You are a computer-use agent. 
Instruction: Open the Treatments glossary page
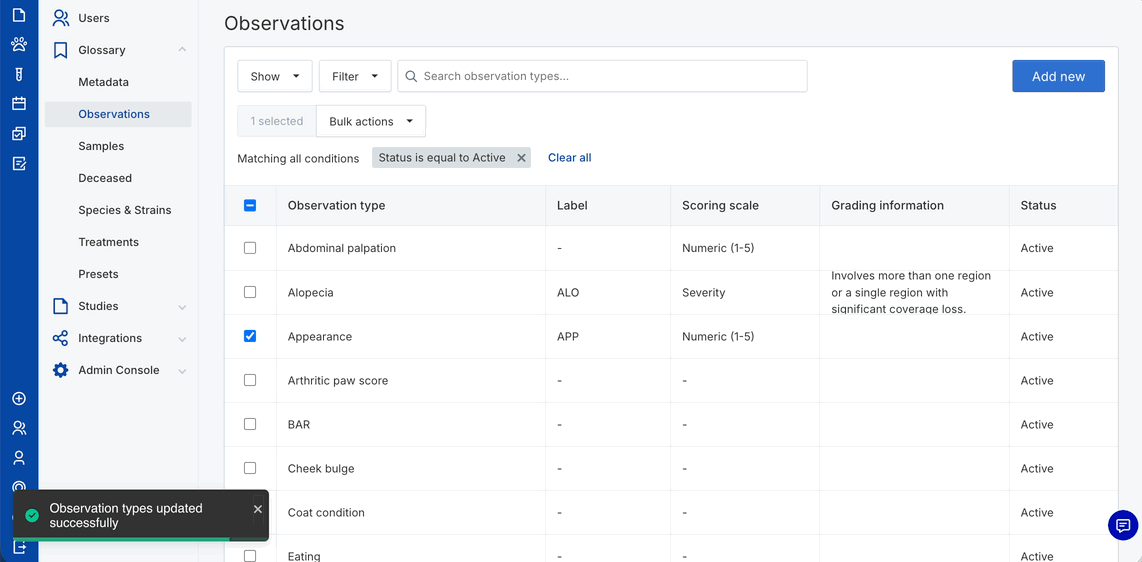point(109,242)
